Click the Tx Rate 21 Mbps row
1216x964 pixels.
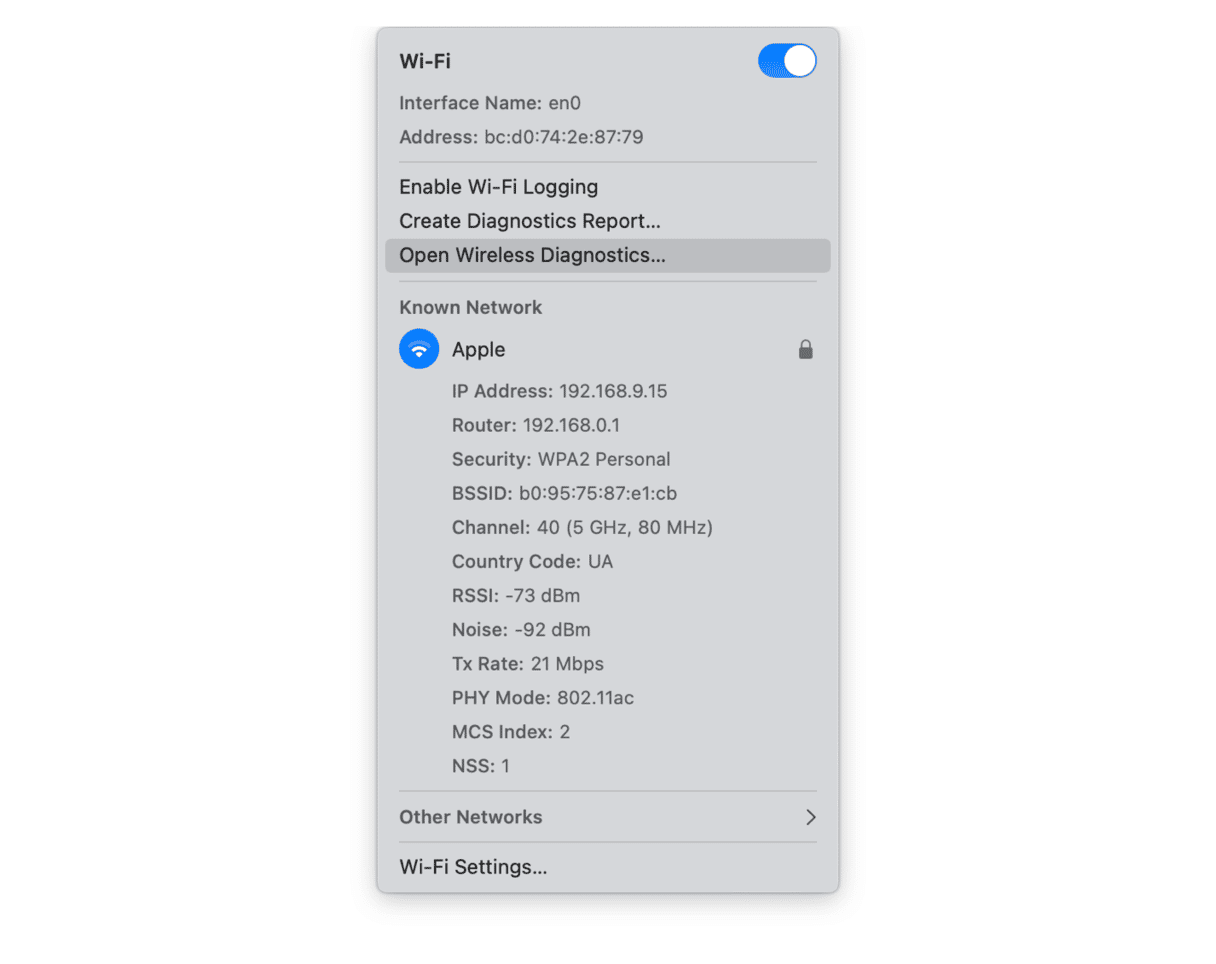pyautogui.click(x=528, y=664)
